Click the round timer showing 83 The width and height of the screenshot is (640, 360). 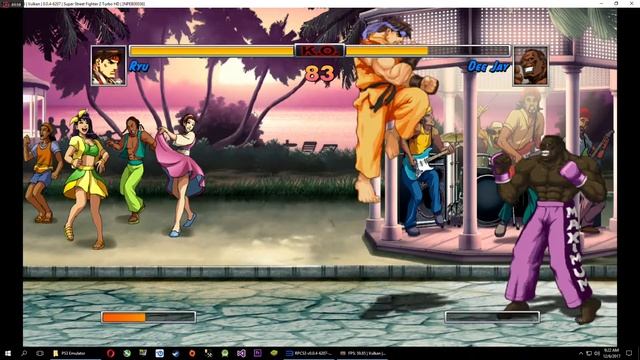click(320, 73)
